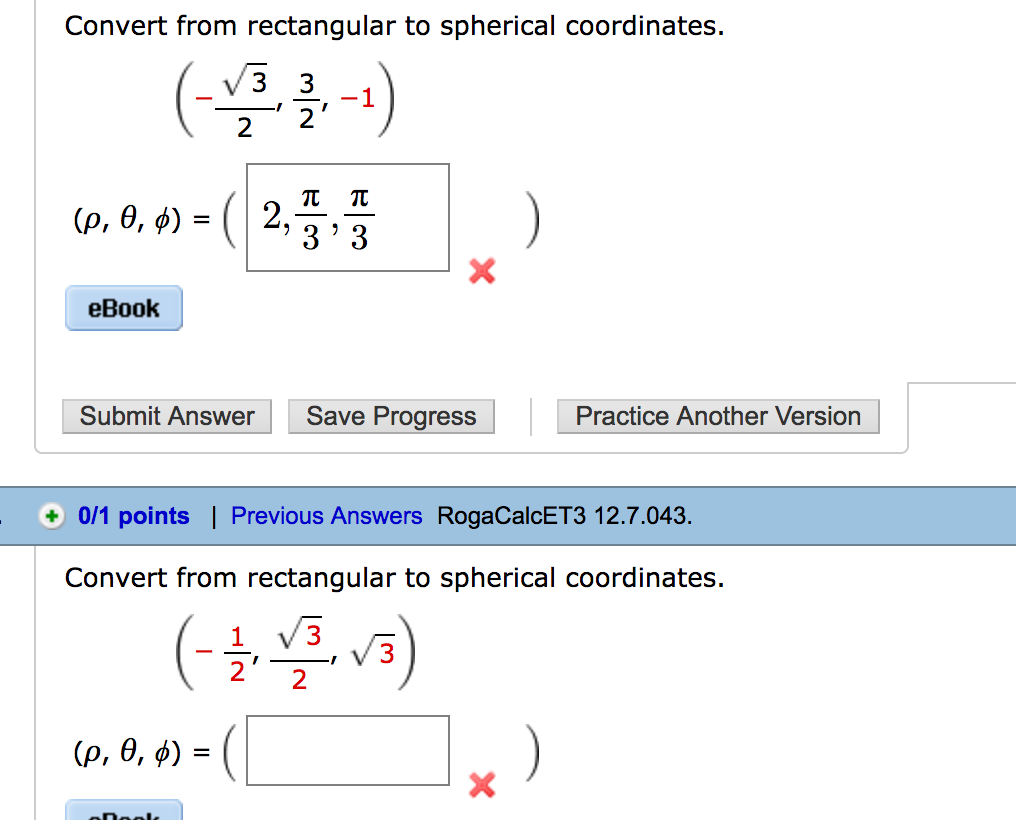Click the X icon marking the wrong spherical coordinates

[x=481, y=786]
